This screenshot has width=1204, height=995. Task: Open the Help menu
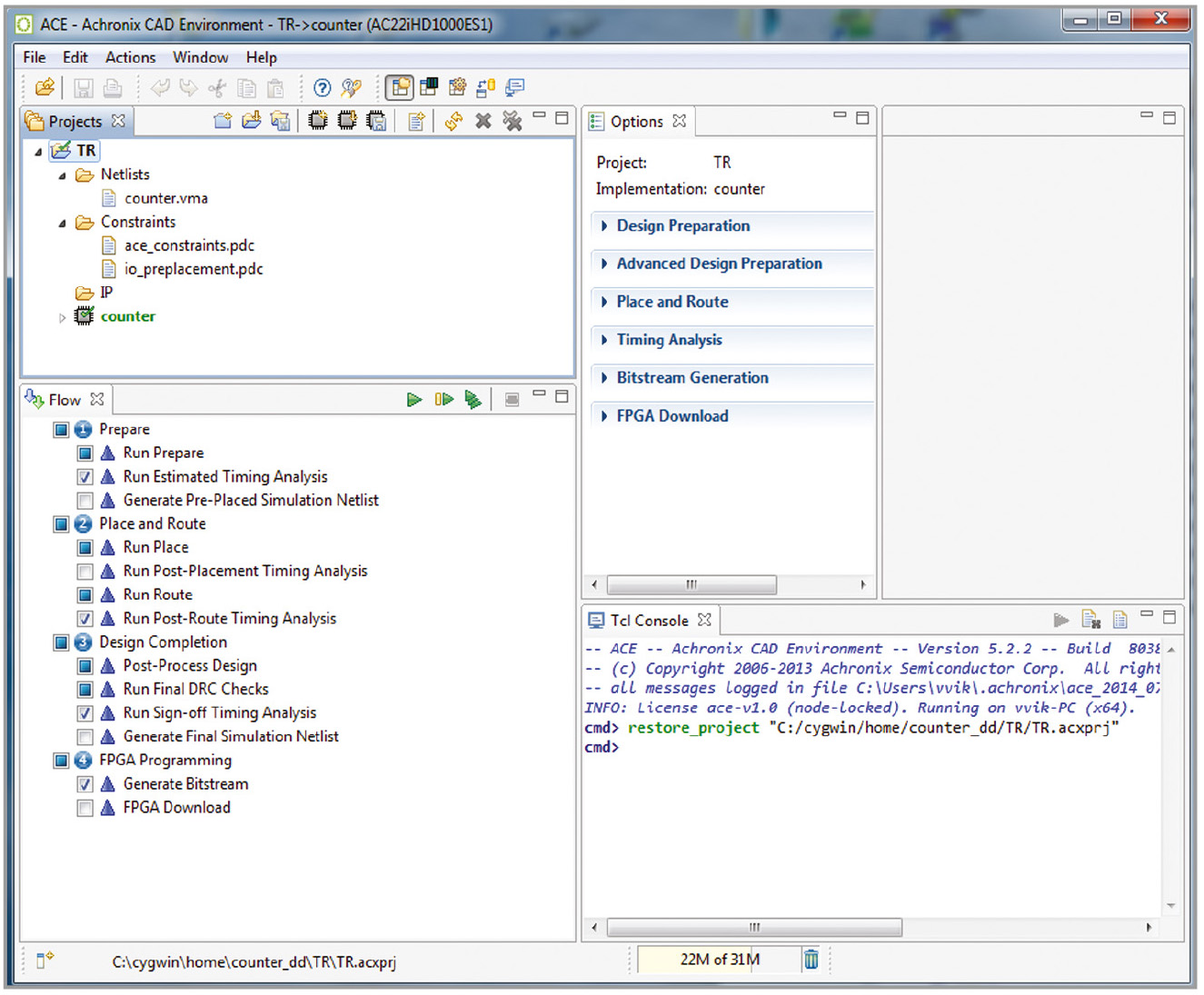click(262, 57)
